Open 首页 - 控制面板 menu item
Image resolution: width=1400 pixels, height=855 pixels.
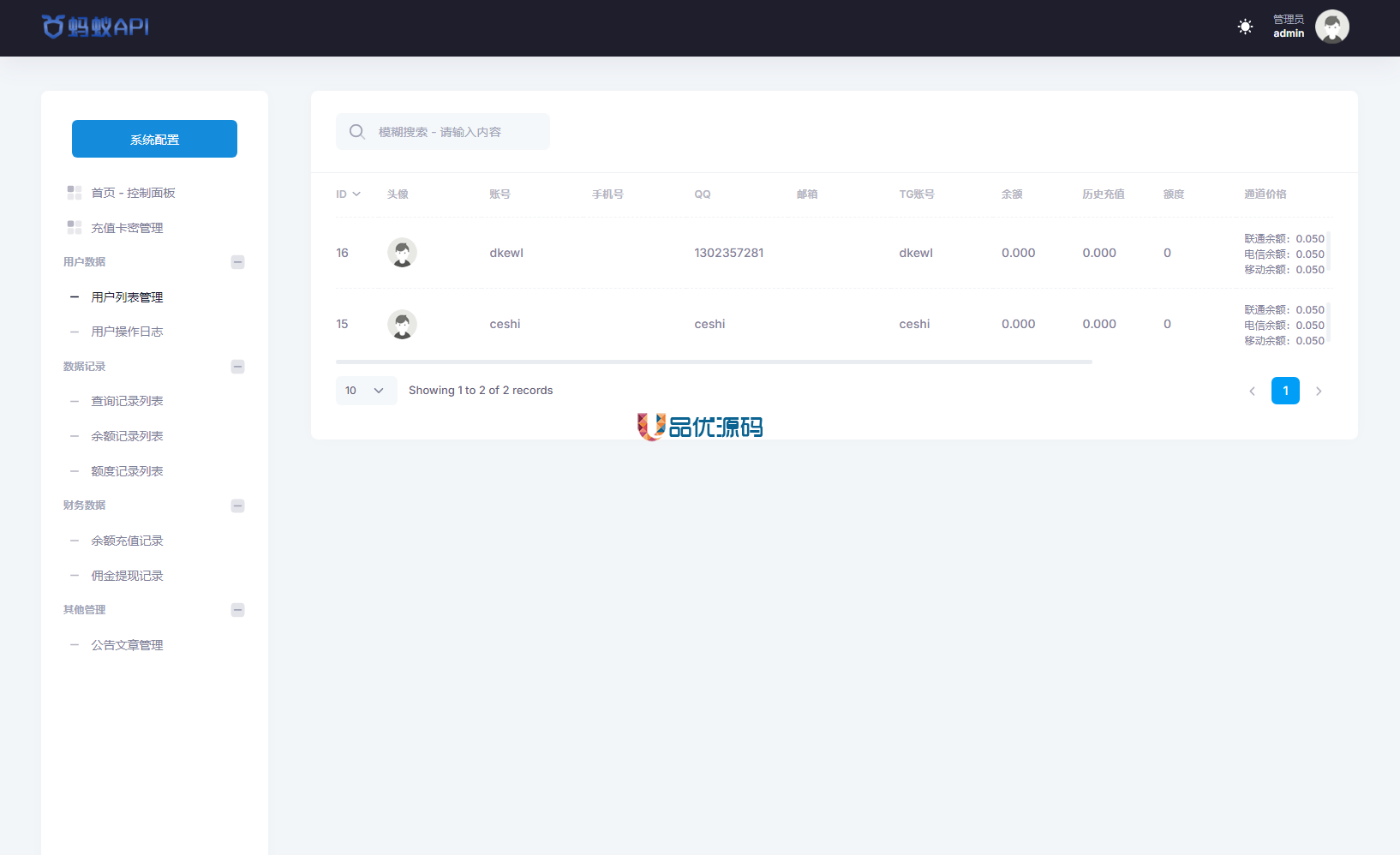point(133,193)
